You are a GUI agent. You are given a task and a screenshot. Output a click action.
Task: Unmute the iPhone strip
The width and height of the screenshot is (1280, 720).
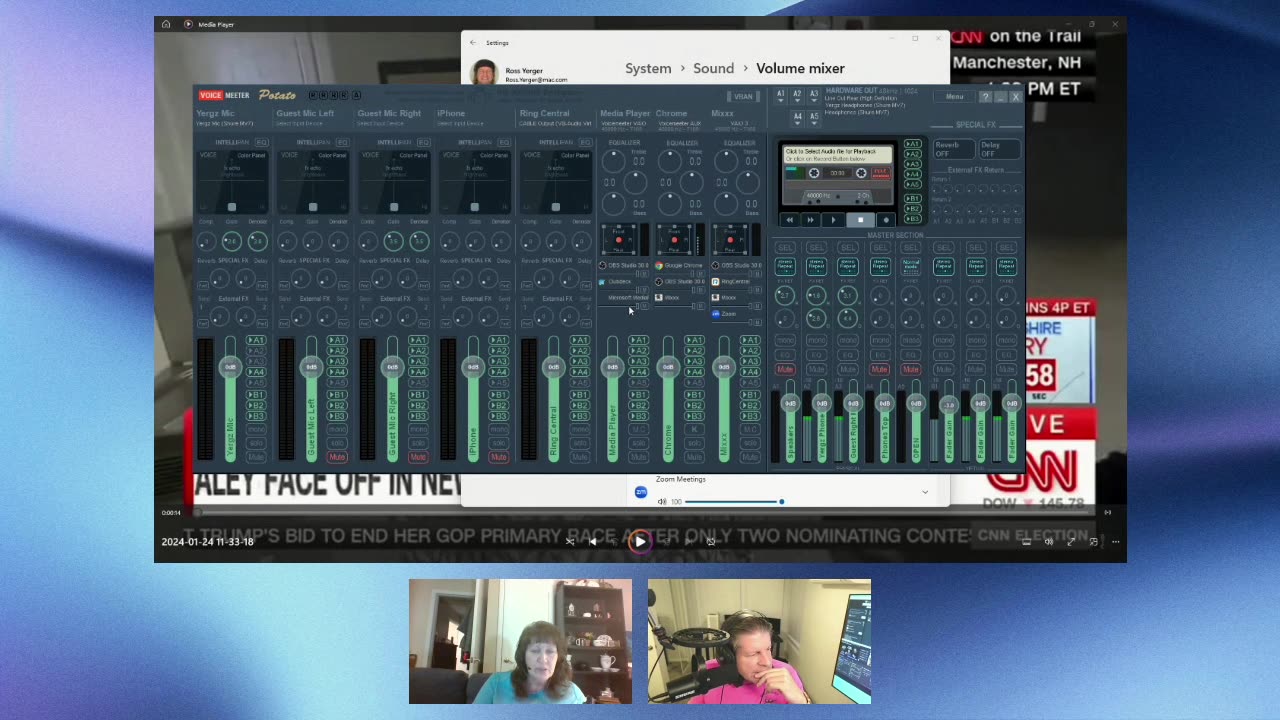coord(499,457)
